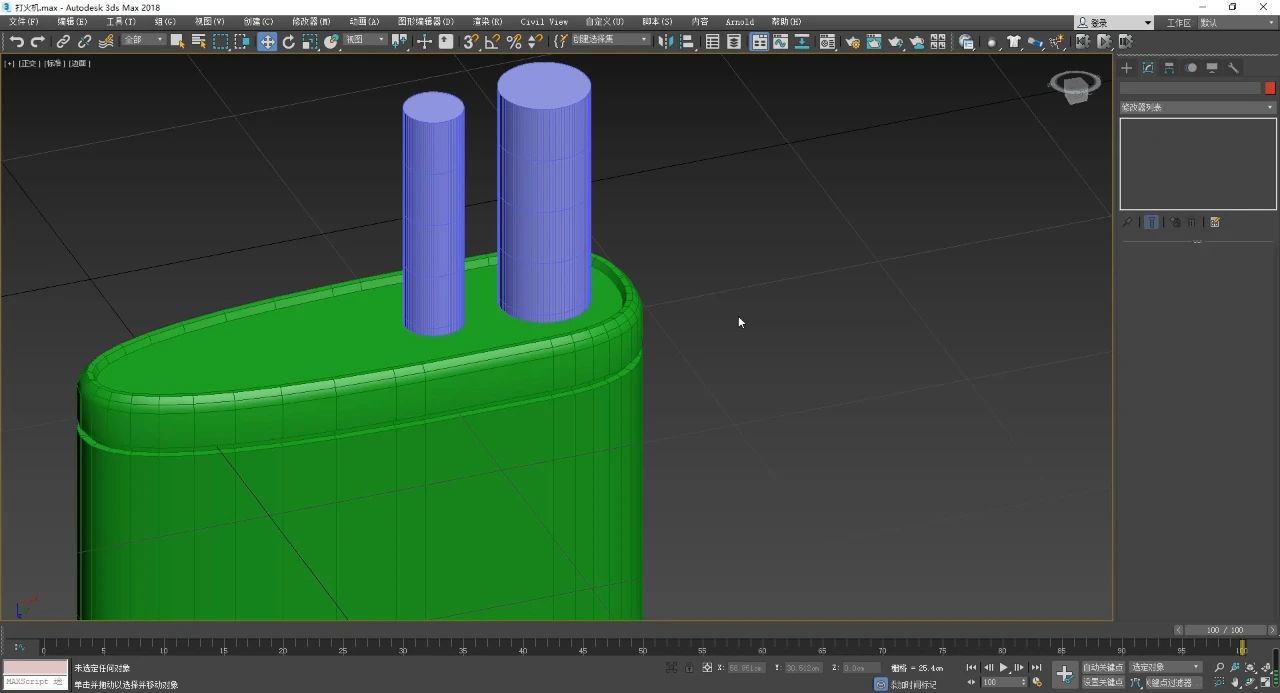The image size is (1280, 693).
Task: Click the Undo arrow icon
Action: click(x=17, y=41)
